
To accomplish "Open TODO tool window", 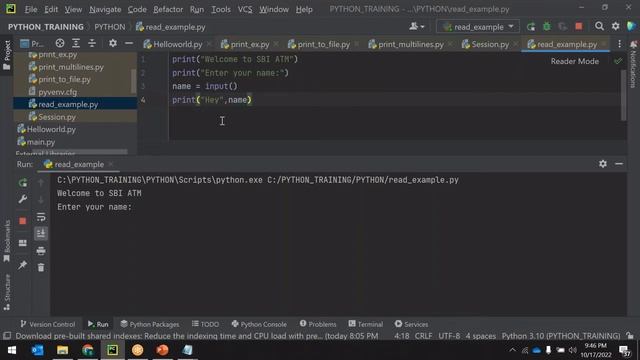I will point(205,324).
